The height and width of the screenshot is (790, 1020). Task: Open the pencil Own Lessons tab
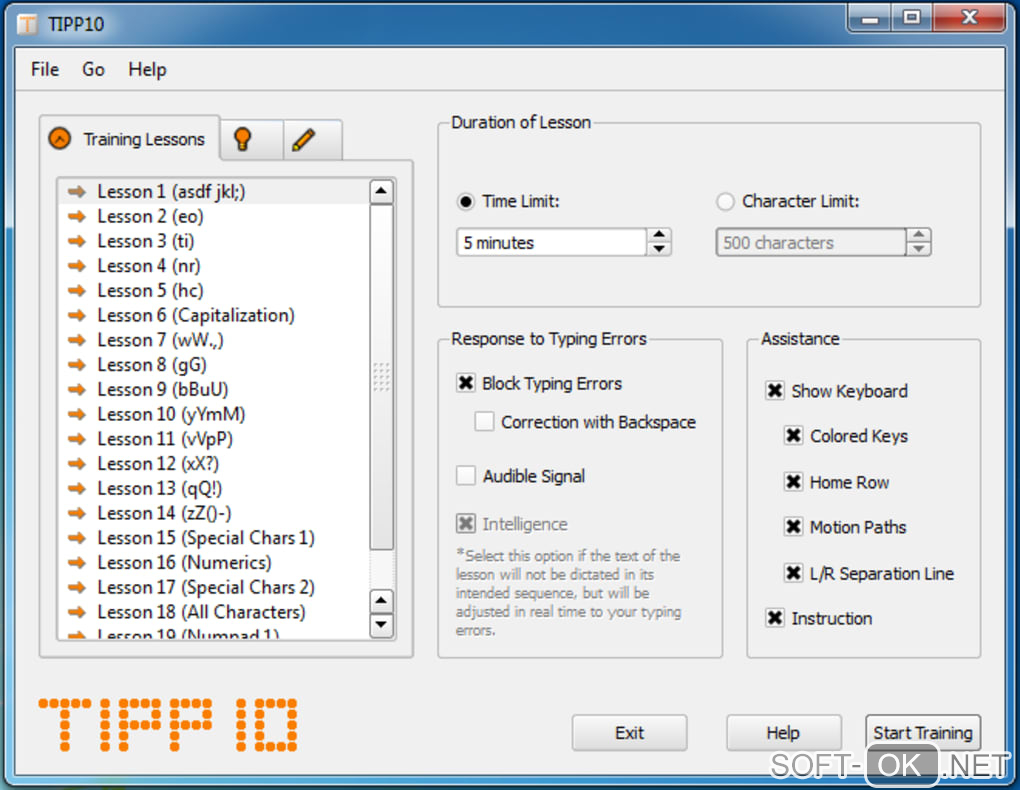pos(312,139)
